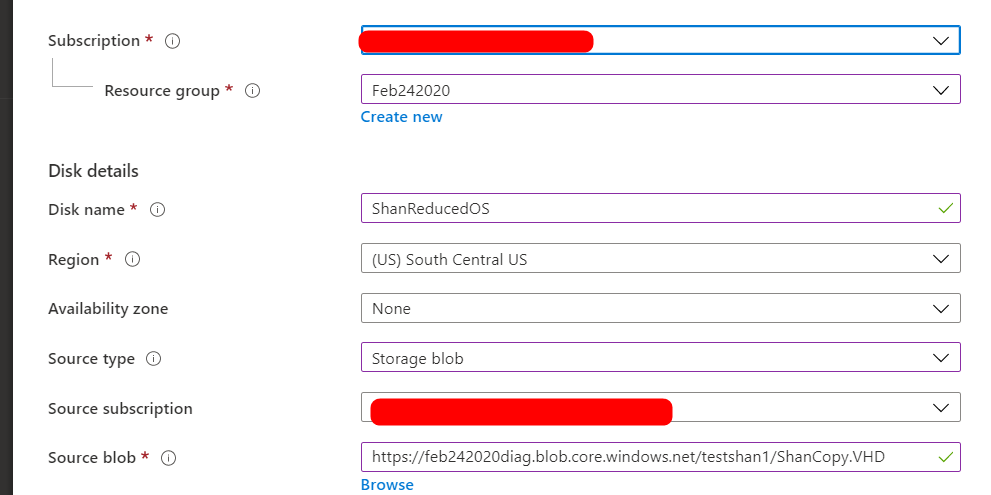This screenshot has width=991, height=495.
Task: Click info icon beside Region label
Action: point(132,259)
